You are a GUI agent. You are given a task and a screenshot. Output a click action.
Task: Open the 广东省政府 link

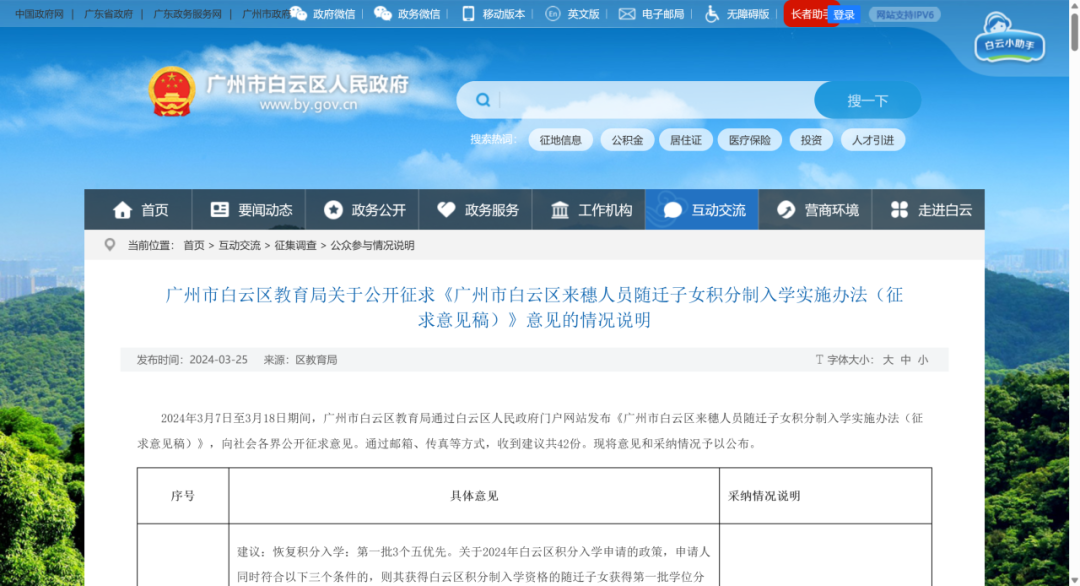108,14
